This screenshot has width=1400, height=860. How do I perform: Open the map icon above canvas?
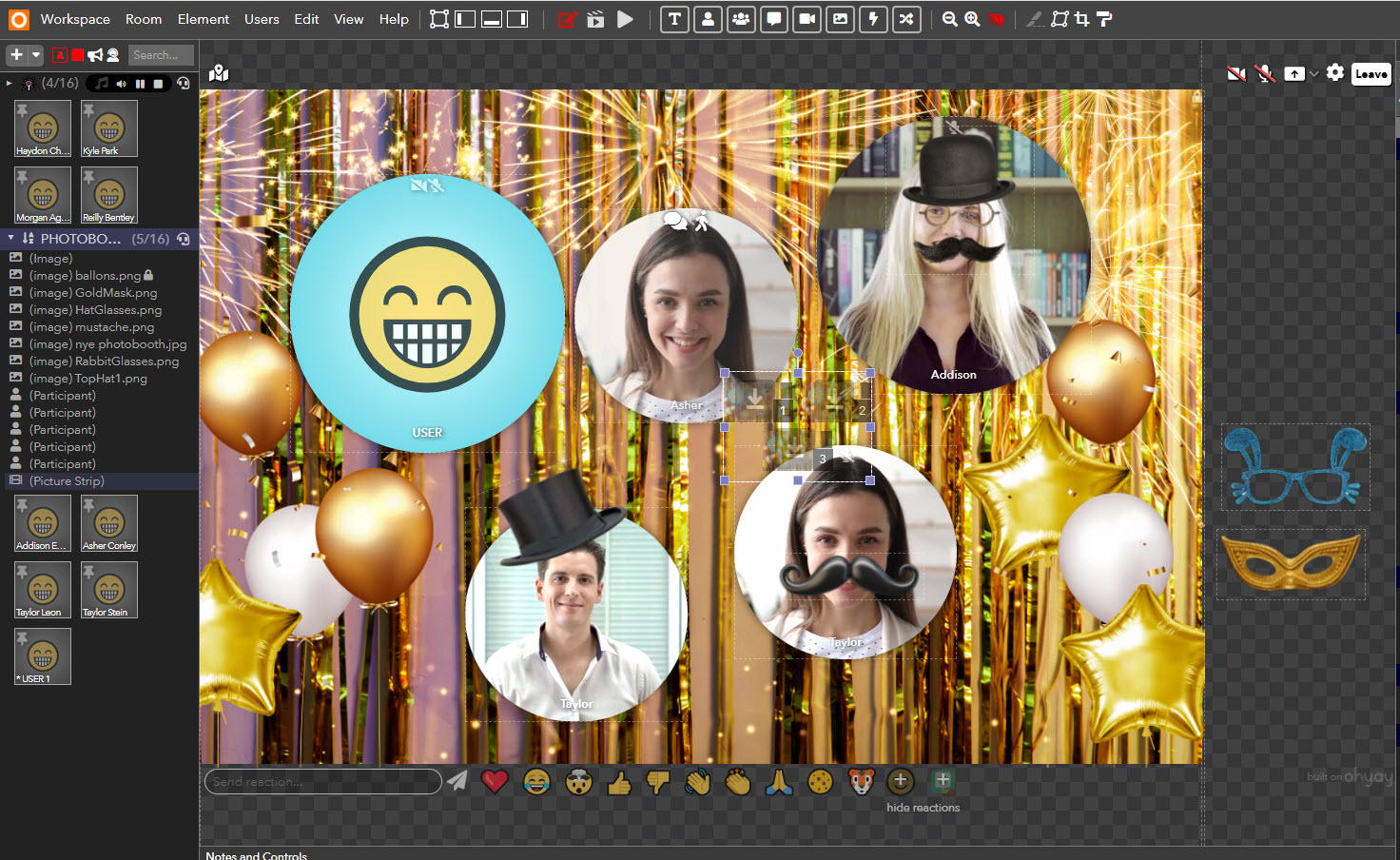tap(219, 73)
